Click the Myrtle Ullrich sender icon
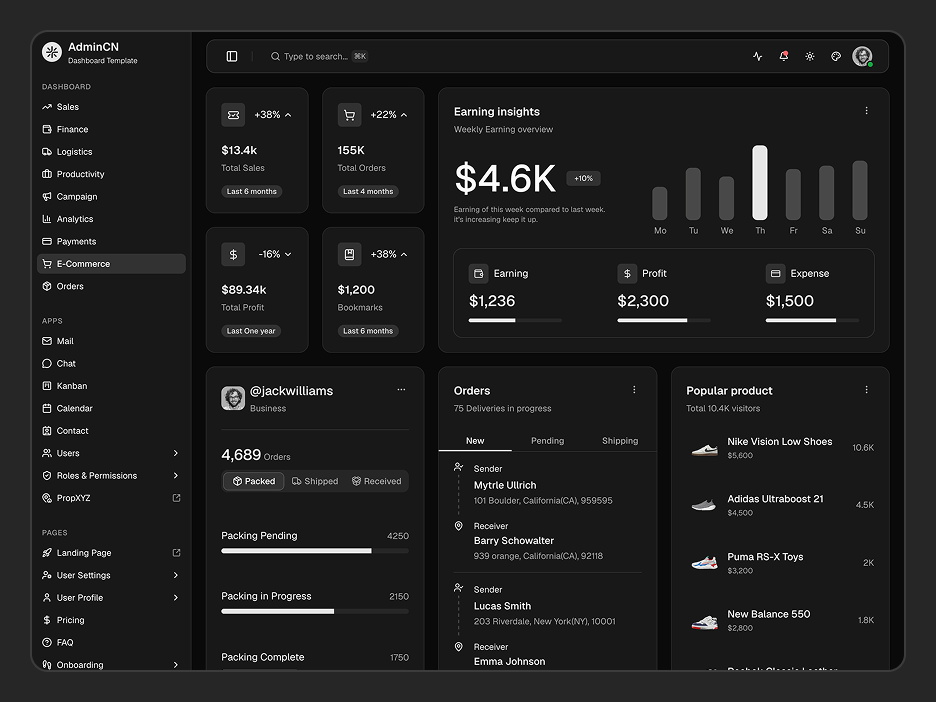The height and width of the screenshot is (702, 936). (458, 467)
